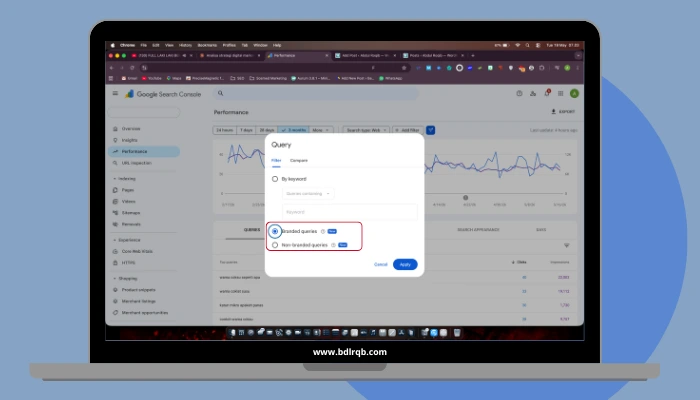
Task: Show help info icon for Non-branded queries
Action: [333, 245]
